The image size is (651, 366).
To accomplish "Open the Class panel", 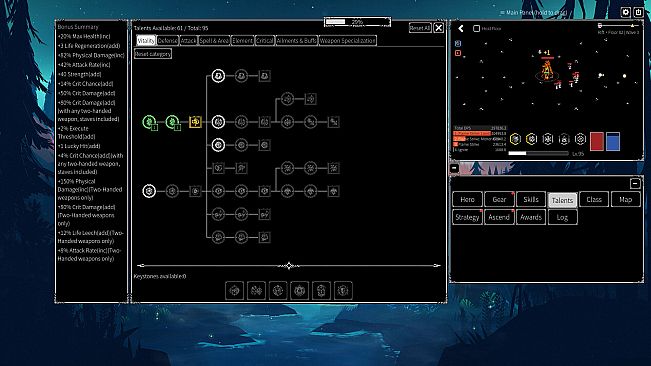I will click(594, 200).
